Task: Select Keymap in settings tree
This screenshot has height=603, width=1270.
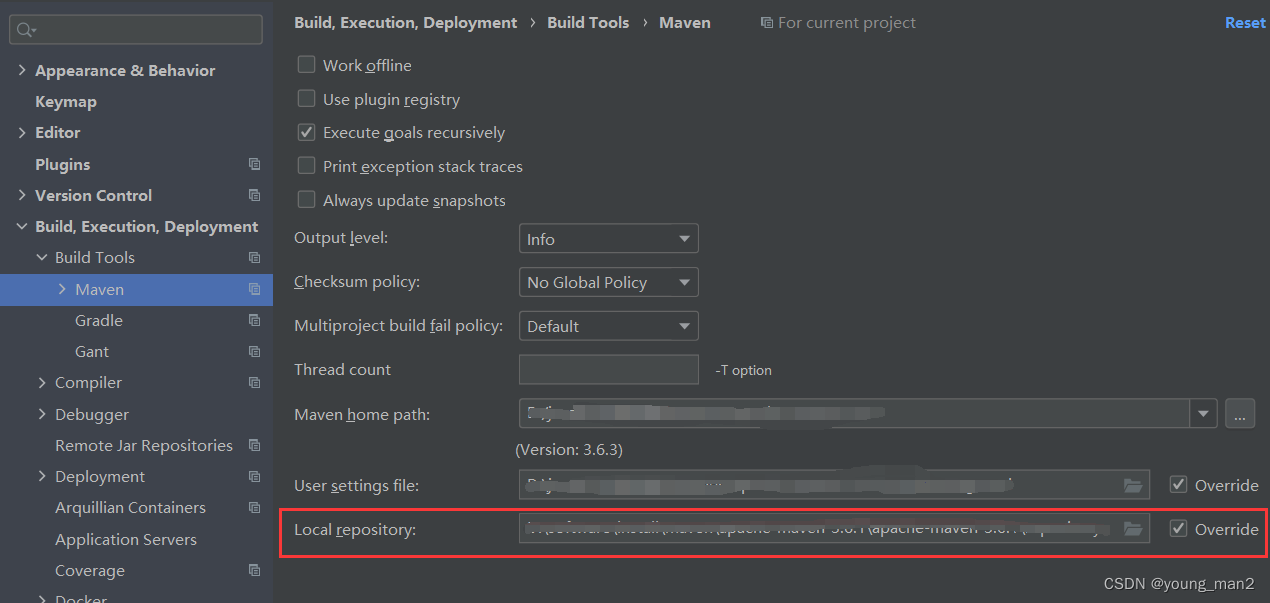Action: pyautogui.click(x=66, y=101)
